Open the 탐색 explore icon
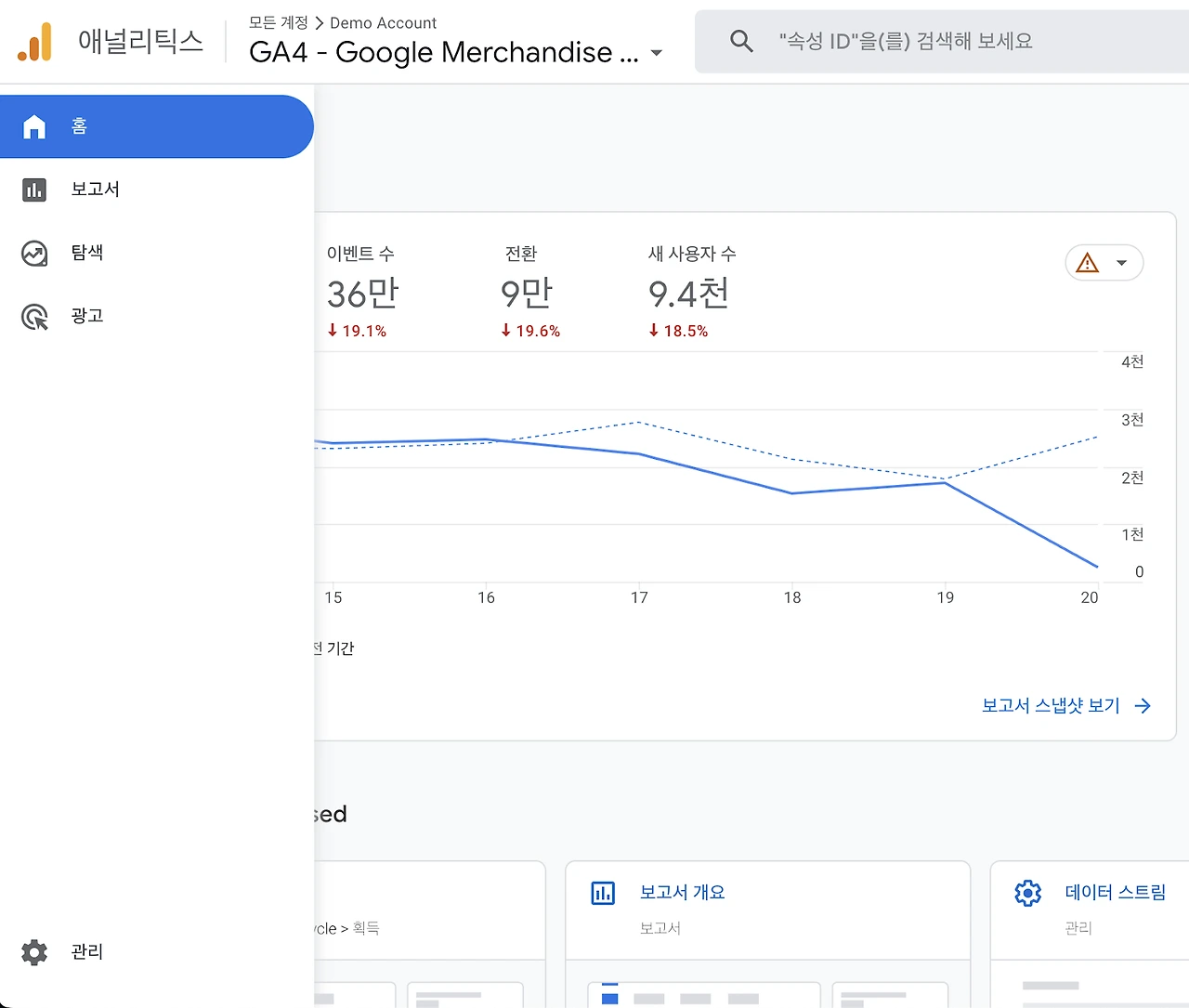Screen dimensions: 1189x1008 click(34, 253)
